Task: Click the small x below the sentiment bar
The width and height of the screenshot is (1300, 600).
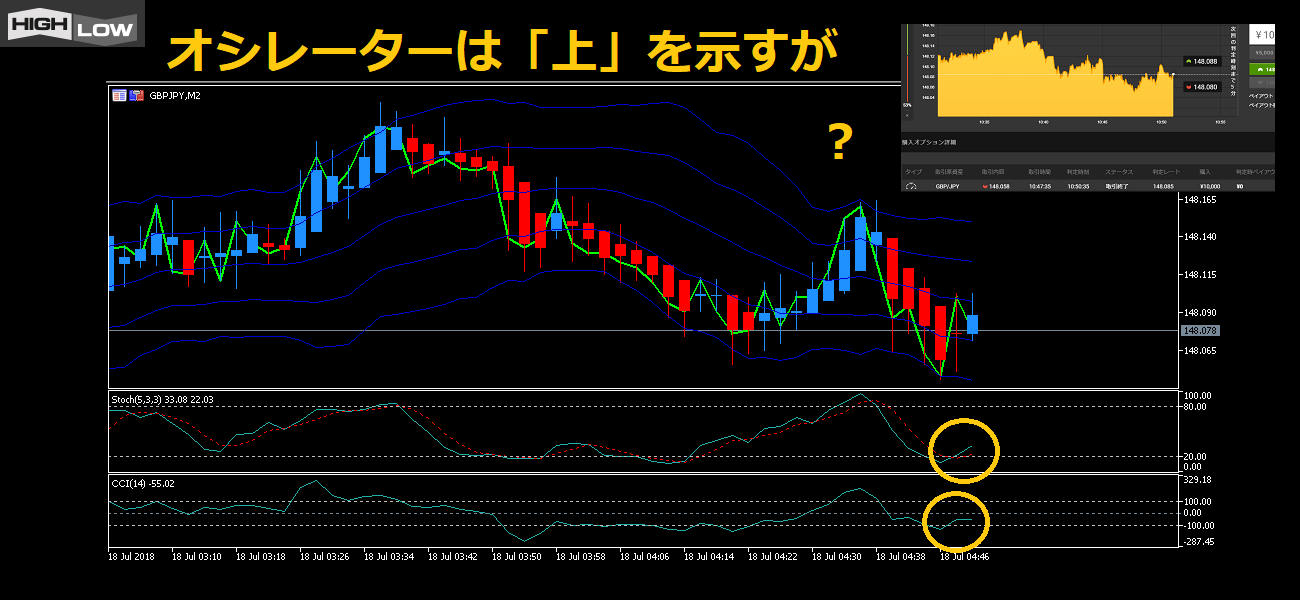Action: 908,117
